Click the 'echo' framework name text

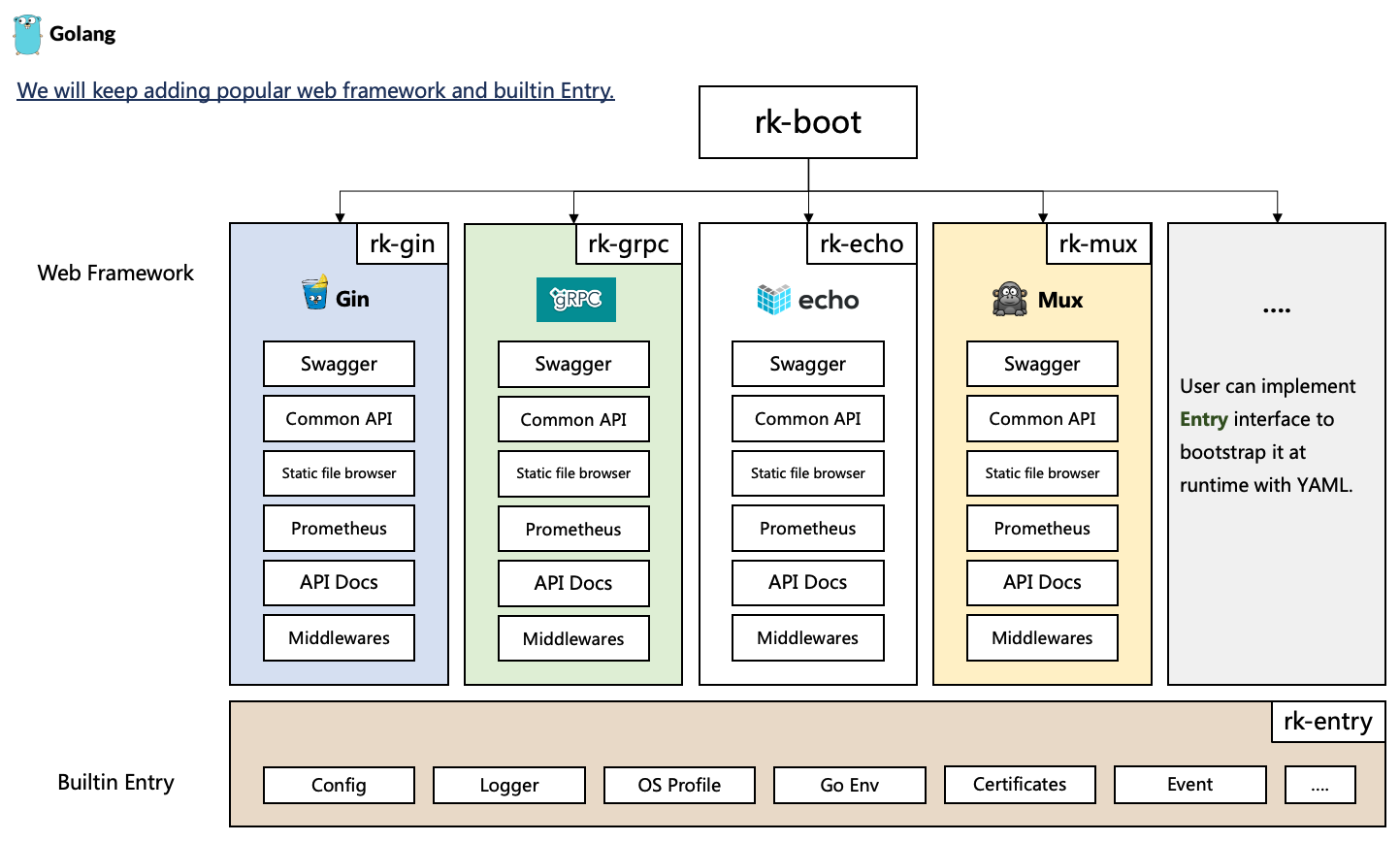click(x=829, y=300)
